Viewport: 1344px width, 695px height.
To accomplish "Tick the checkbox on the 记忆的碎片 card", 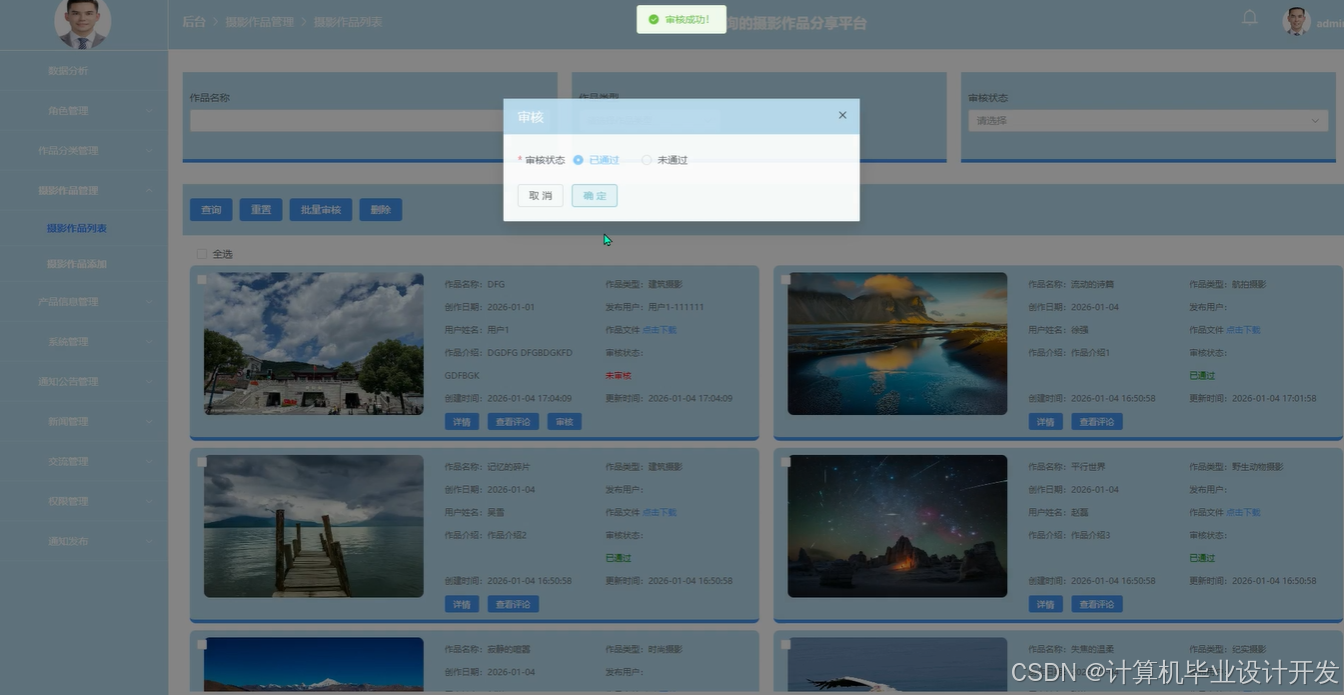I will pos(202,462).
